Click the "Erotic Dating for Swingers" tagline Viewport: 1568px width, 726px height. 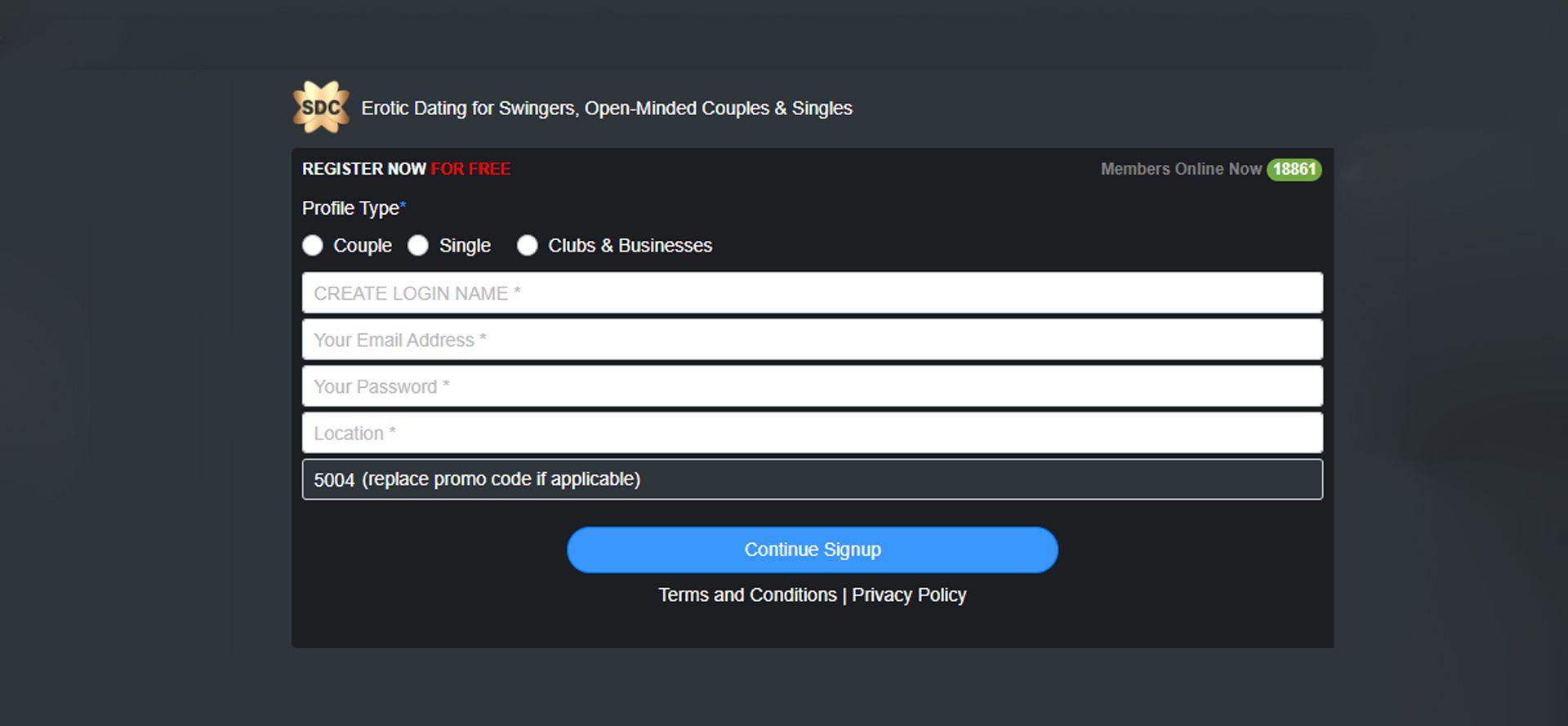click(x=607, y=109)
